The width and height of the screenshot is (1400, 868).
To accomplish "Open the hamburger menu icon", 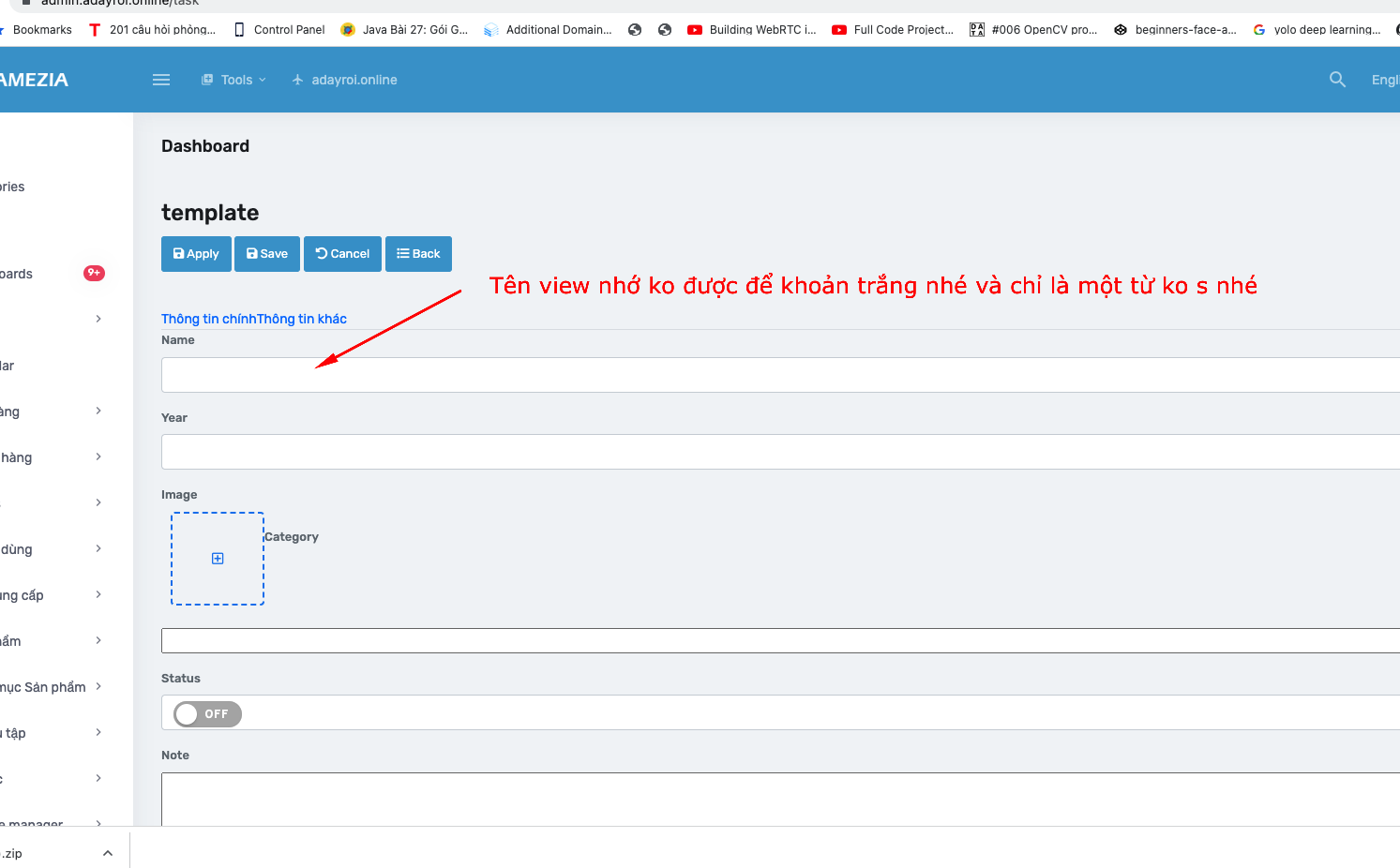I will coord(161,80).
